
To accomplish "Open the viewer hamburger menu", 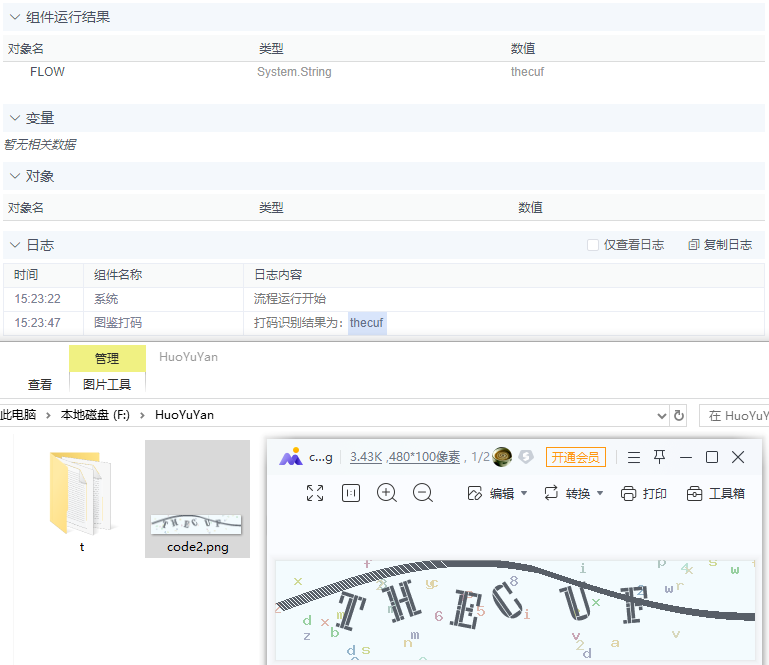I will coord(634,458).
